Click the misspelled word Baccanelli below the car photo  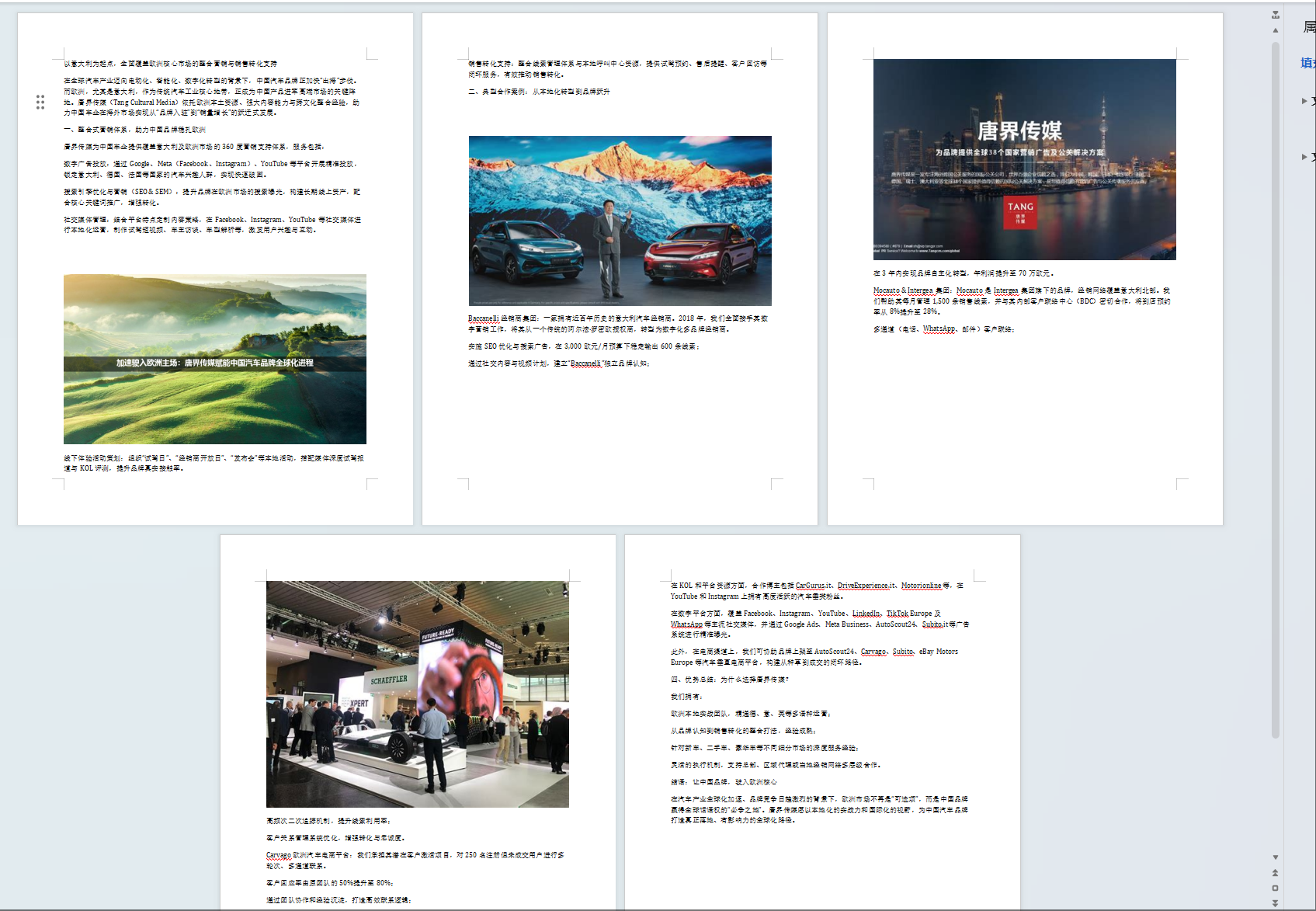click(x=484, y=318)
